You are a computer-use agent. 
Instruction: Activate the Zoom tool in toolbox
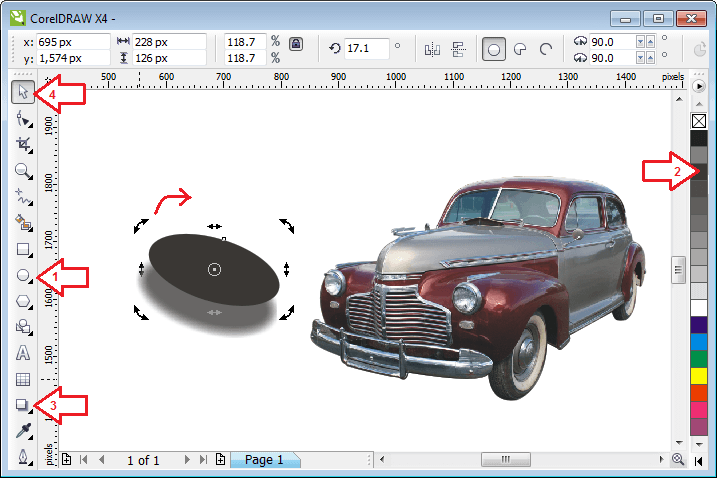24,171
